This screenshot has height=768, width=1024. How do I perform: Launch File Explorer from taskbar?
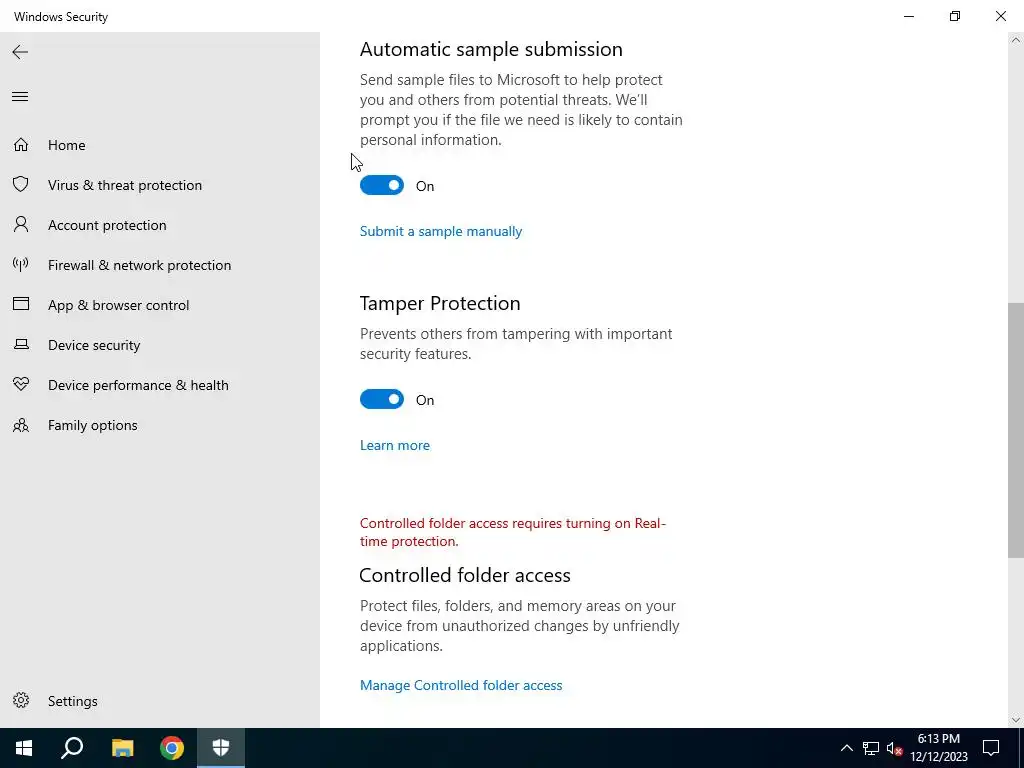[x=122, y=748]
